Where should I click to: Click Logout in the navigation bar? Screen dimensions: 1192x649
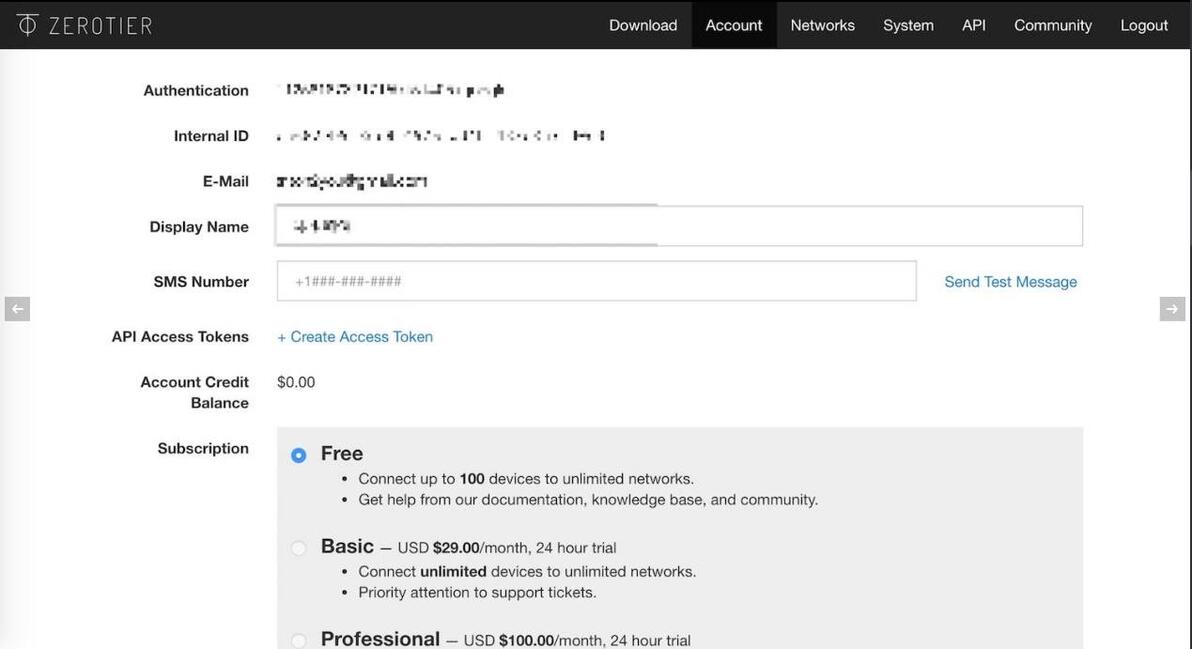point(1144,25)
